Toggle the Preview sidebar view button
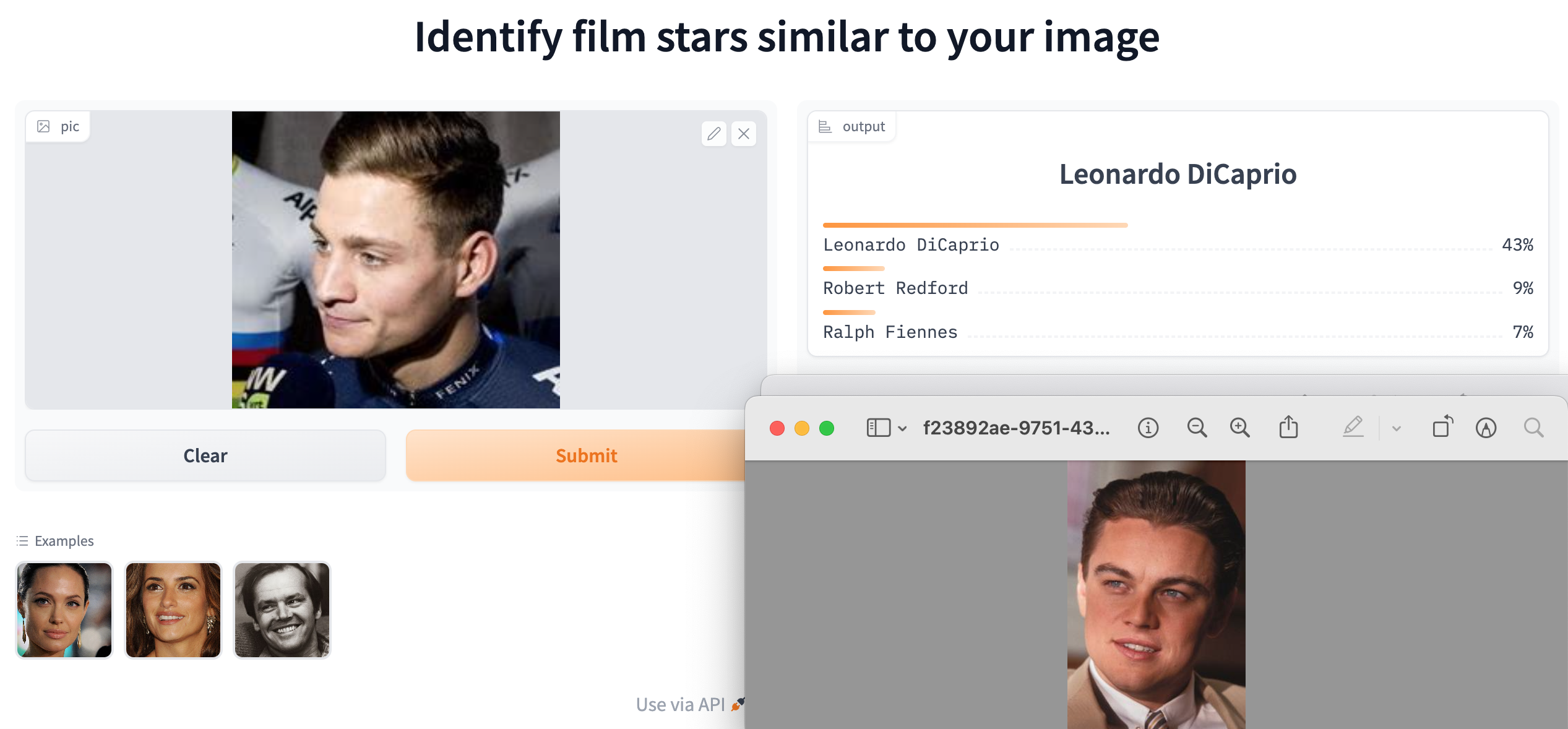The image size is (1568, 729). pos(878,428)
